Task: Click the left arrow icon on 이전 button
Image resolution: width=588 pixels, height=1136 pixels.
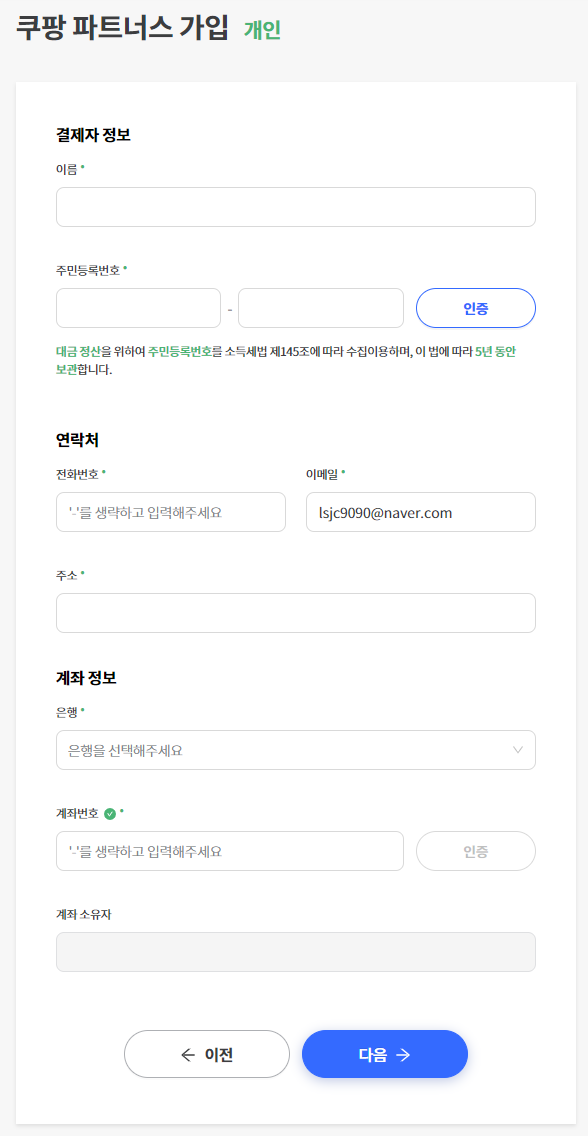Action: point(188,1054)
